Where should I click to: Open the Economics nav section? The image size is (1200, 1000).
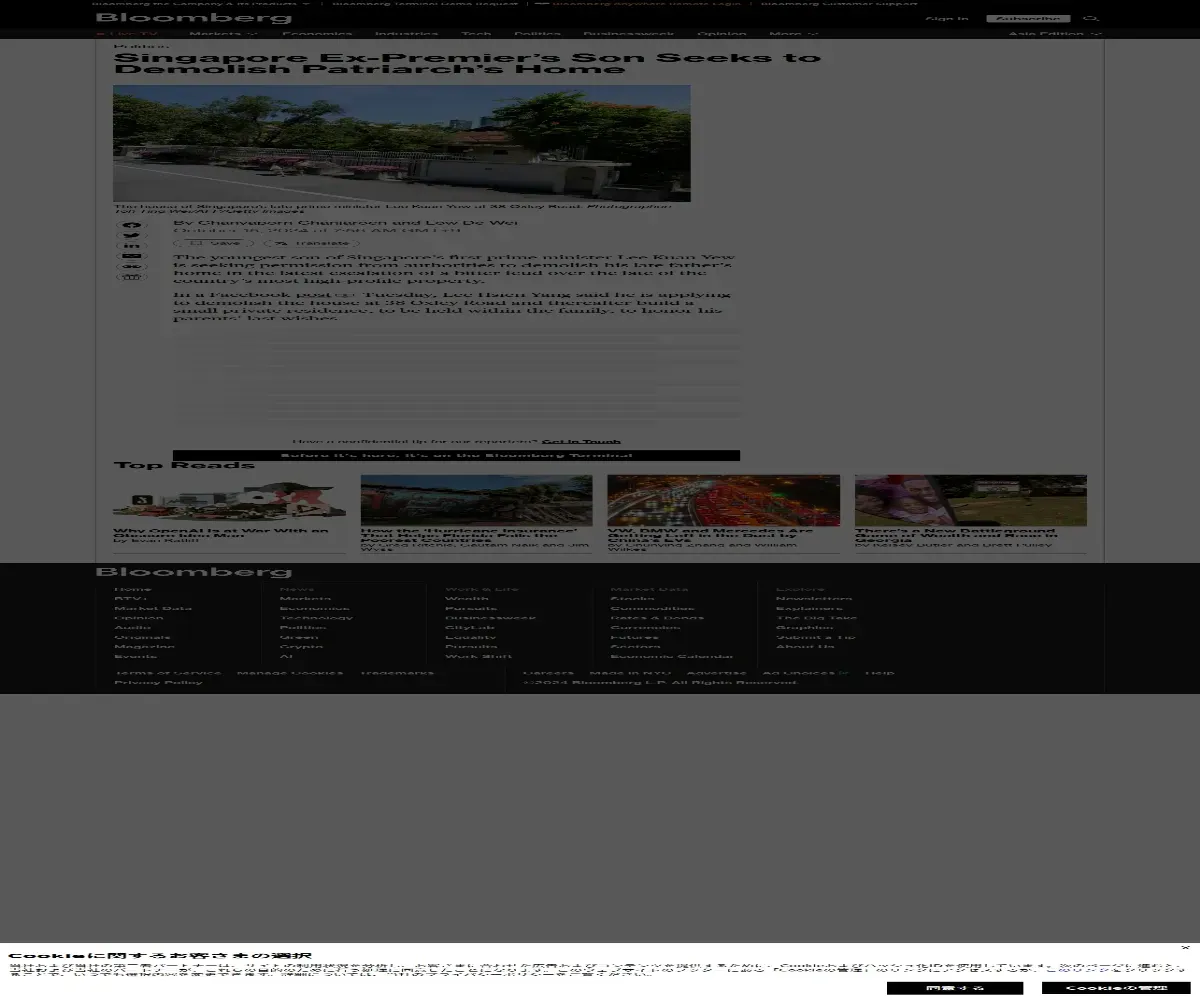(x=317, y=34)
